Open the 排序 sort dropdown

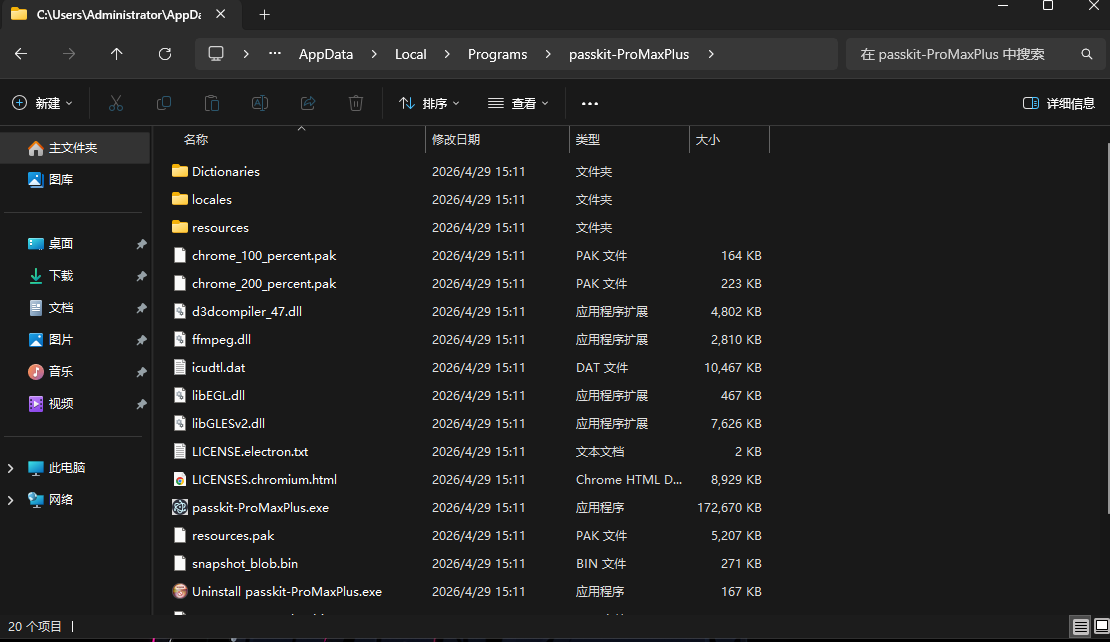(429, 103)
